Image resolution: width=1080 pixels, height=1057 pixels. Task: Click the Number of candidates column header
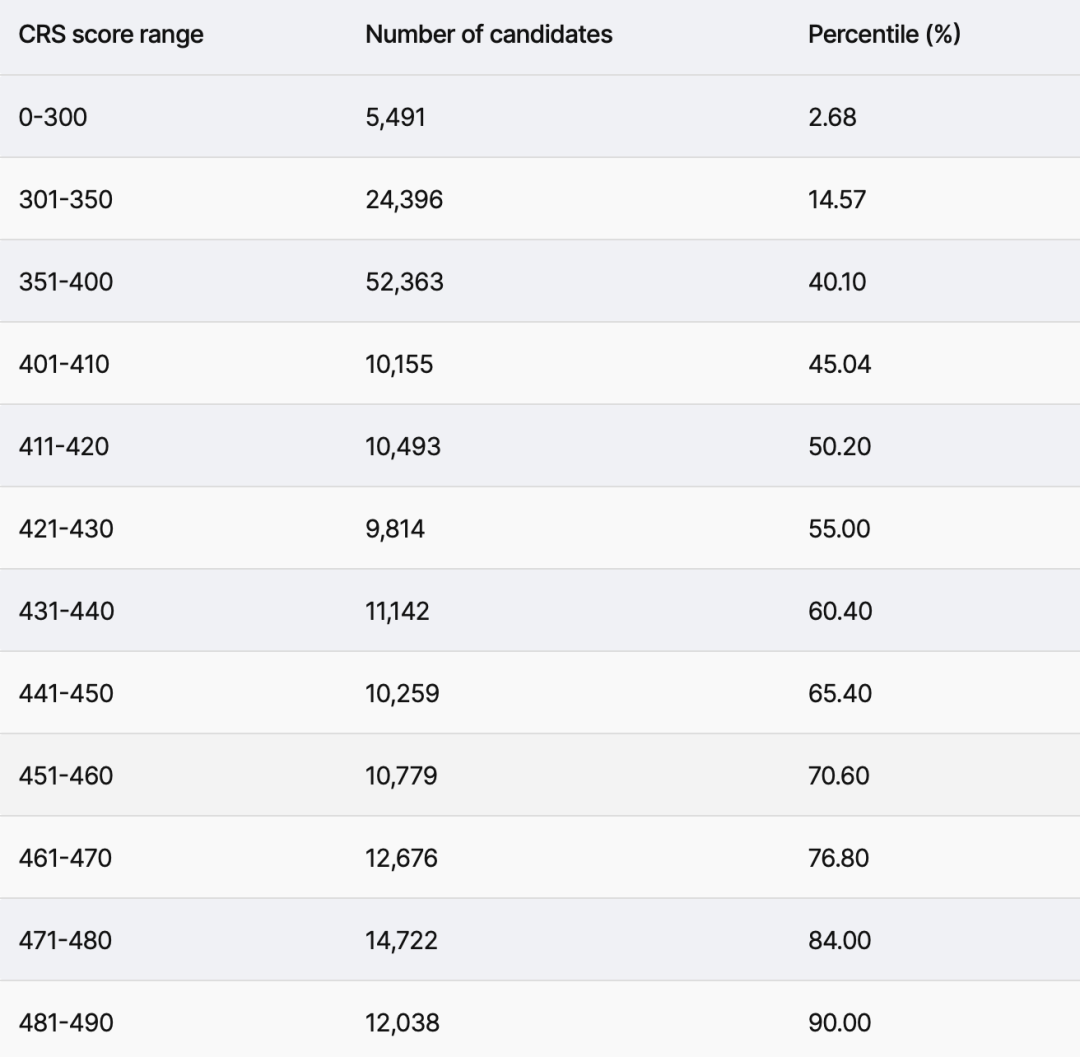(488, 35)
